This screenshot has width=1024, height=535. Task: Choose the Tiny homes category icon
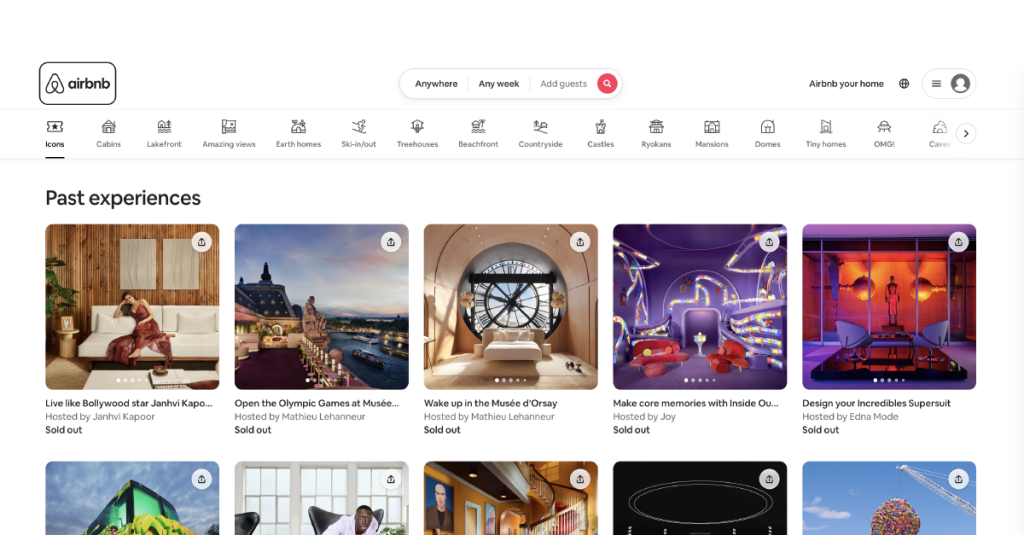click(825, 126)
